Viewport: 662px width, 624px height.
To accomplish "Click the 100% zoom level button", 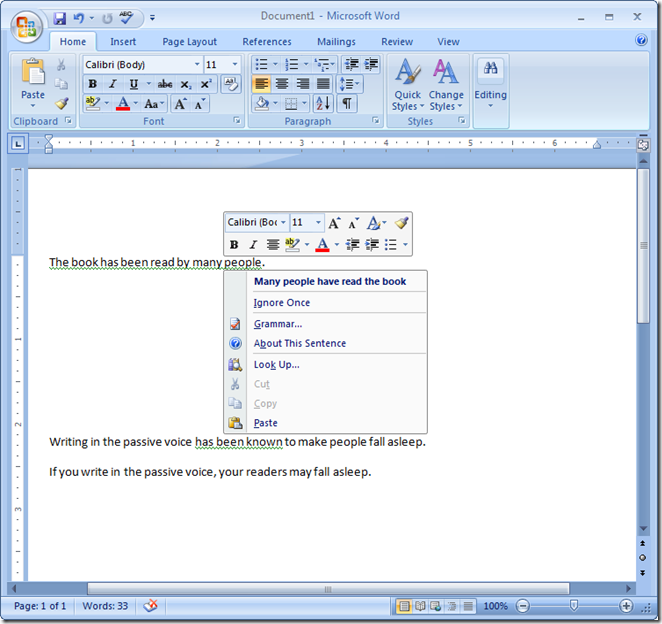I will [495, 606].
